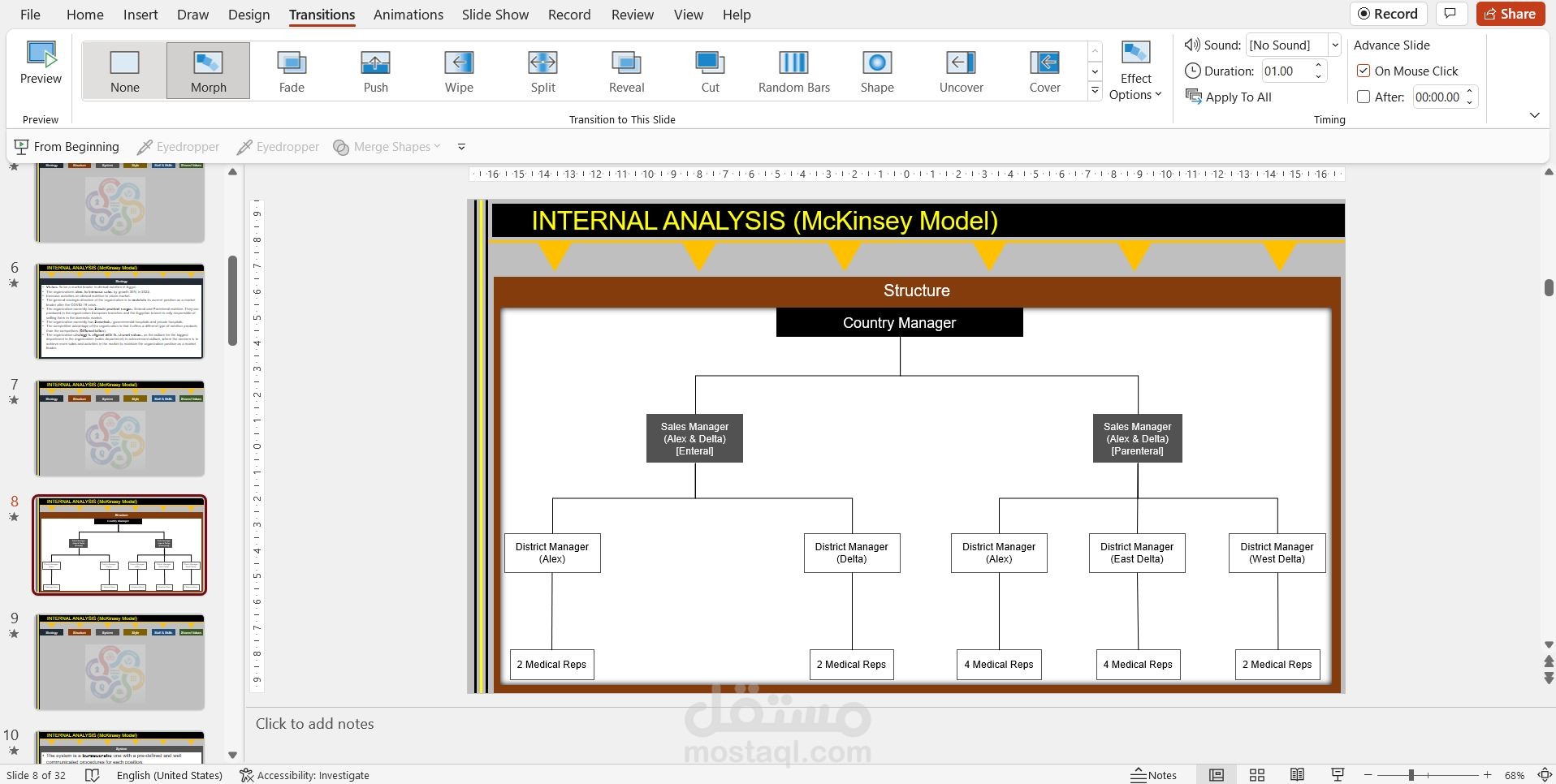Start slideshow From Beginning

click(67, 147)
